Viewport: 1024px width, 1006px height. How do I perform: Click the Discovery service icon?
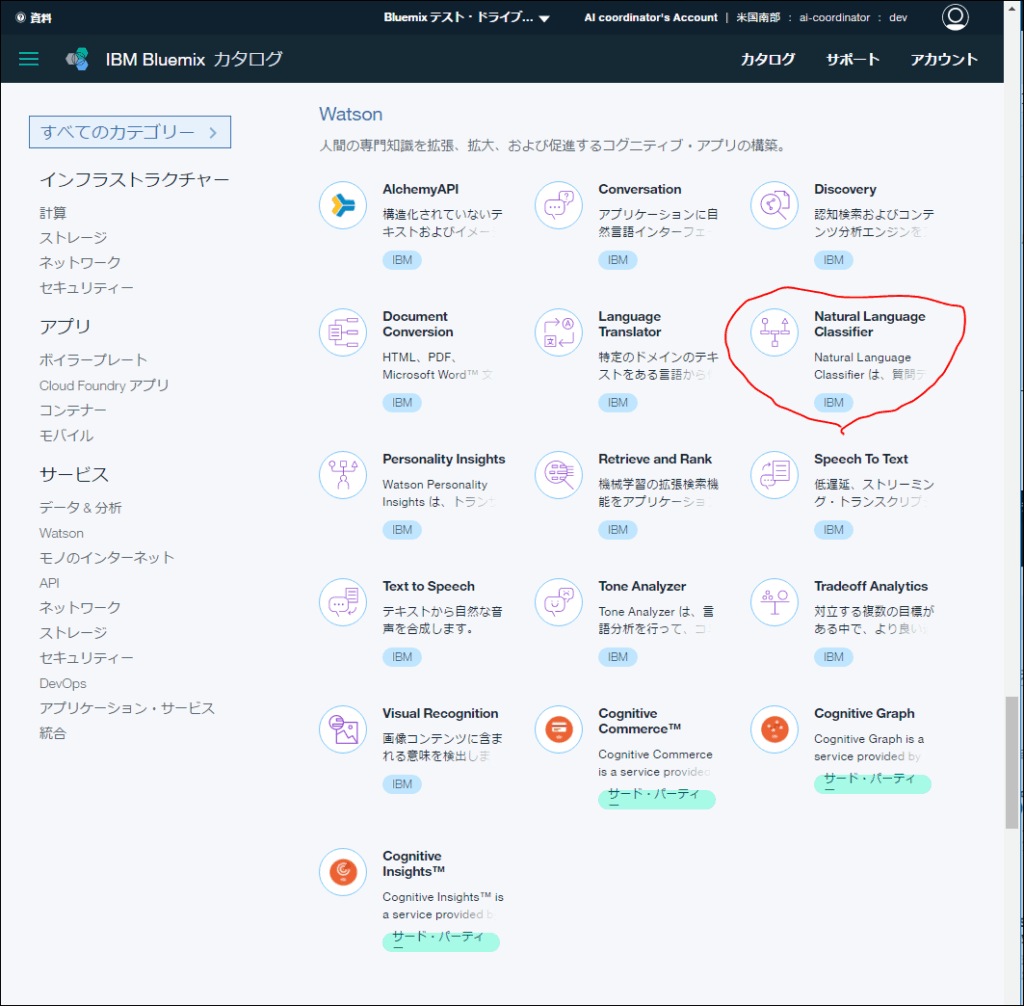[x=775, y=205]
